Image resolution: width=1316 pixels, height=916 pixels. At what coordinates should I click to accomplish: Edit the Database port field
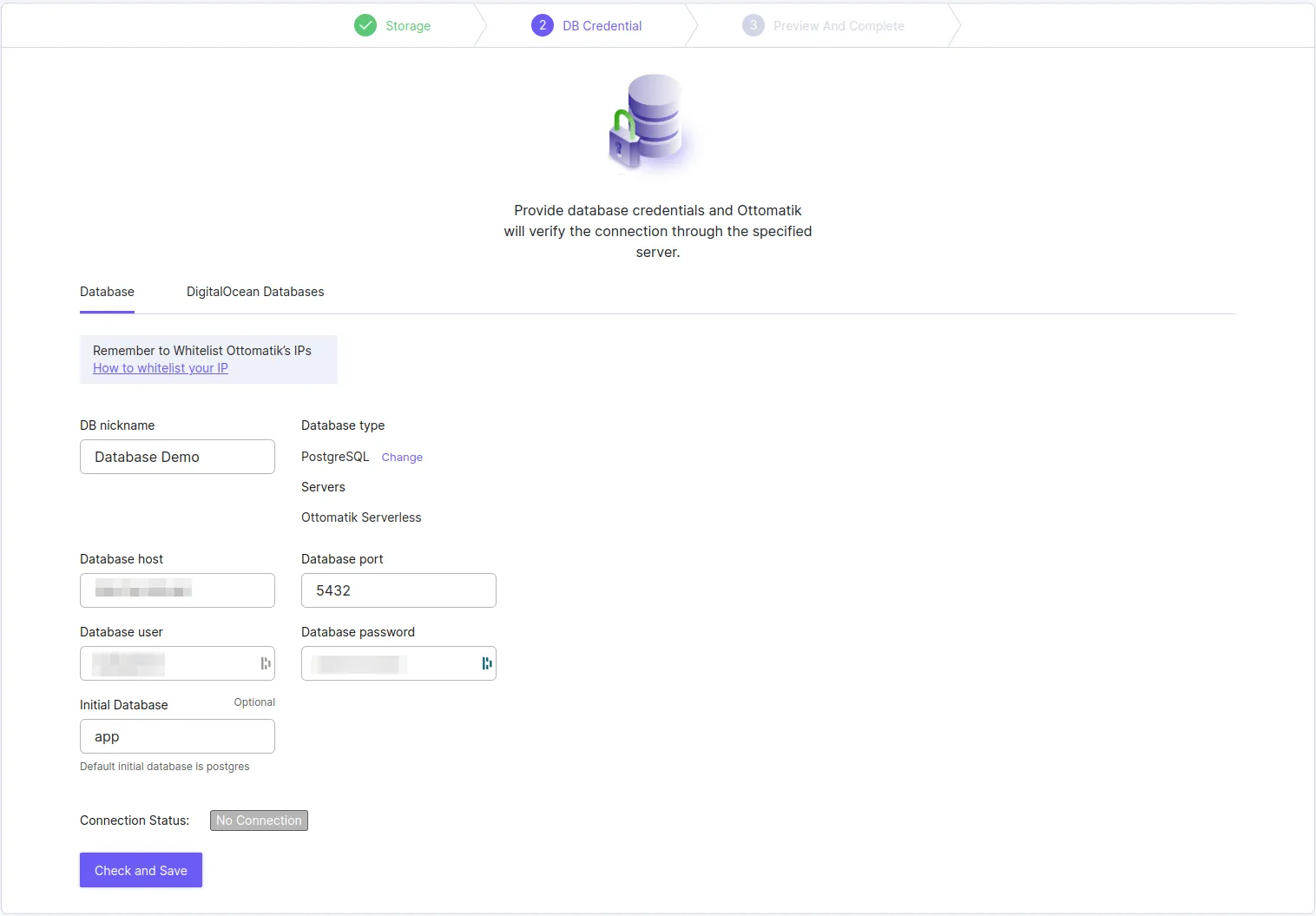(398, 590)
